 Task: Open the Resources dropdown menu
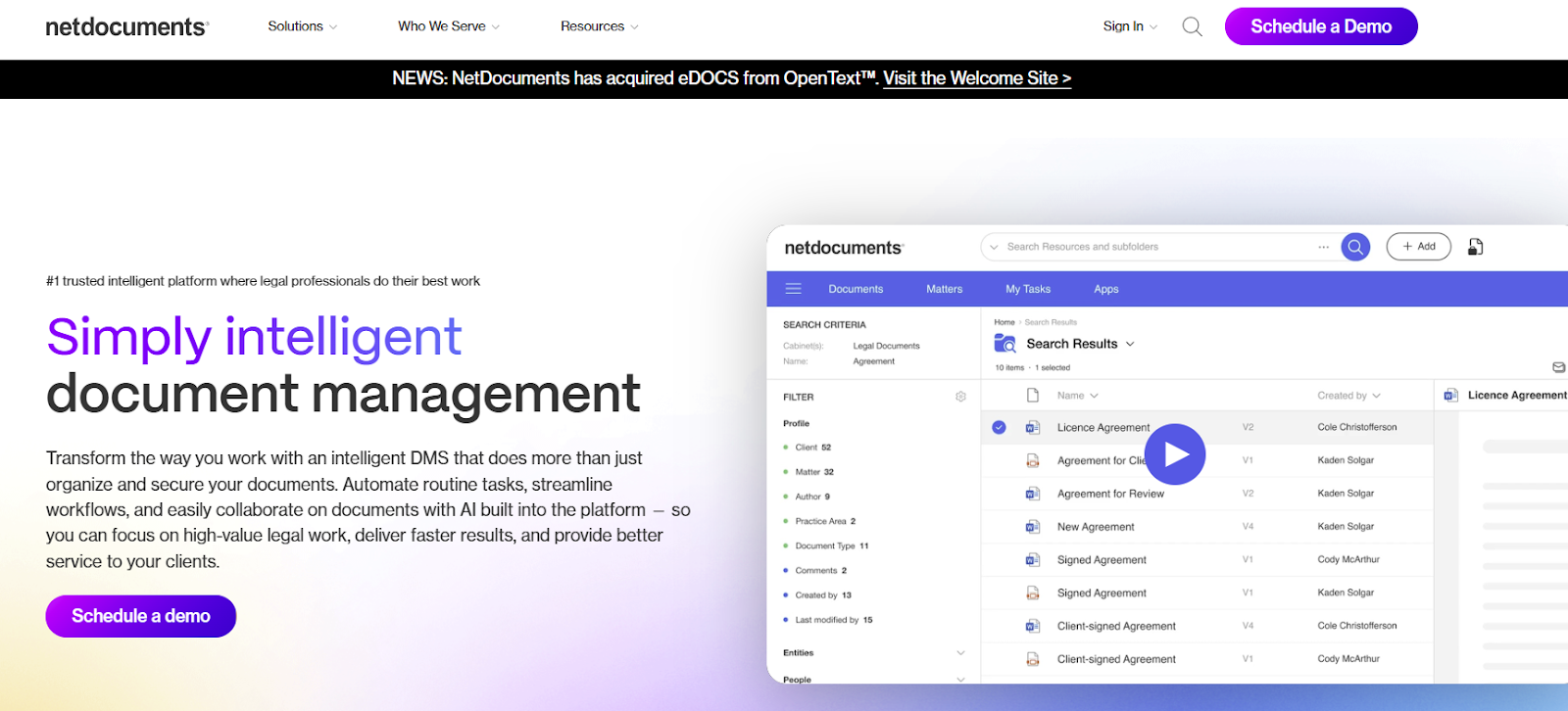coord(600,26)
